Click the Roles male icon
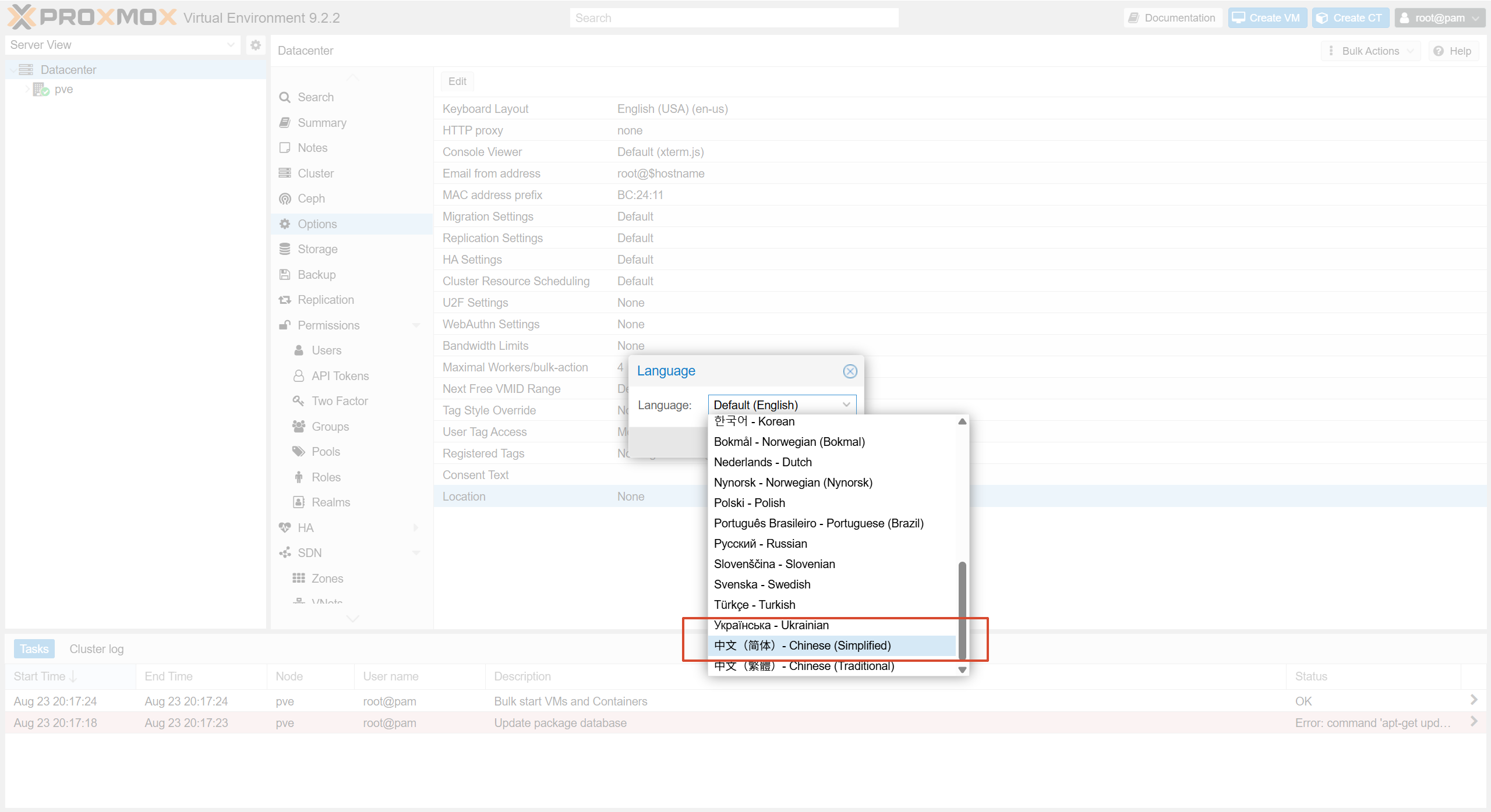The image size is (1491, 812). point(299,477)
